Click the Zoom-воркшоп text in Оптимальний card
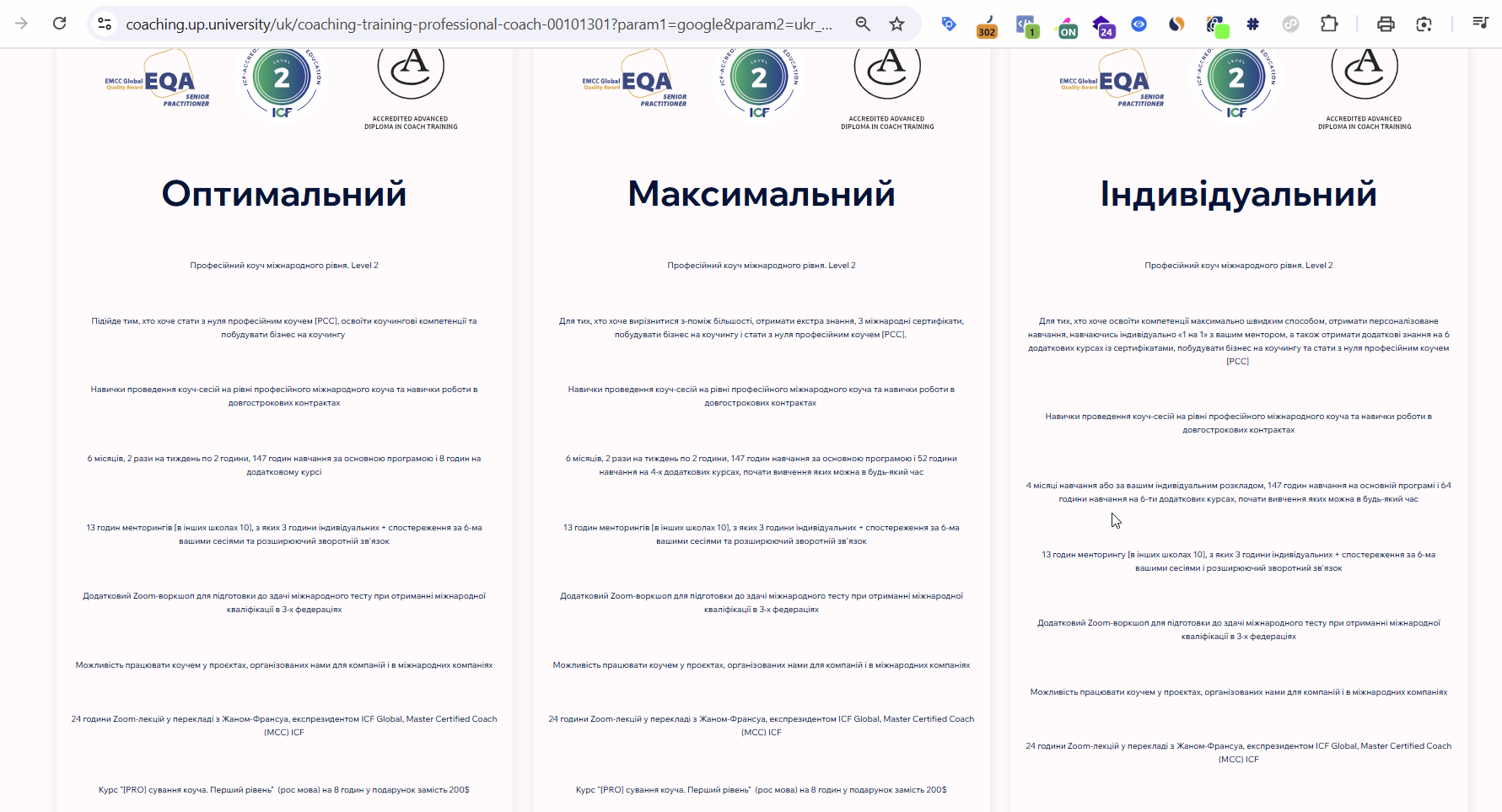Viewport: 1502px width, 812px height. tap(284, 603)
